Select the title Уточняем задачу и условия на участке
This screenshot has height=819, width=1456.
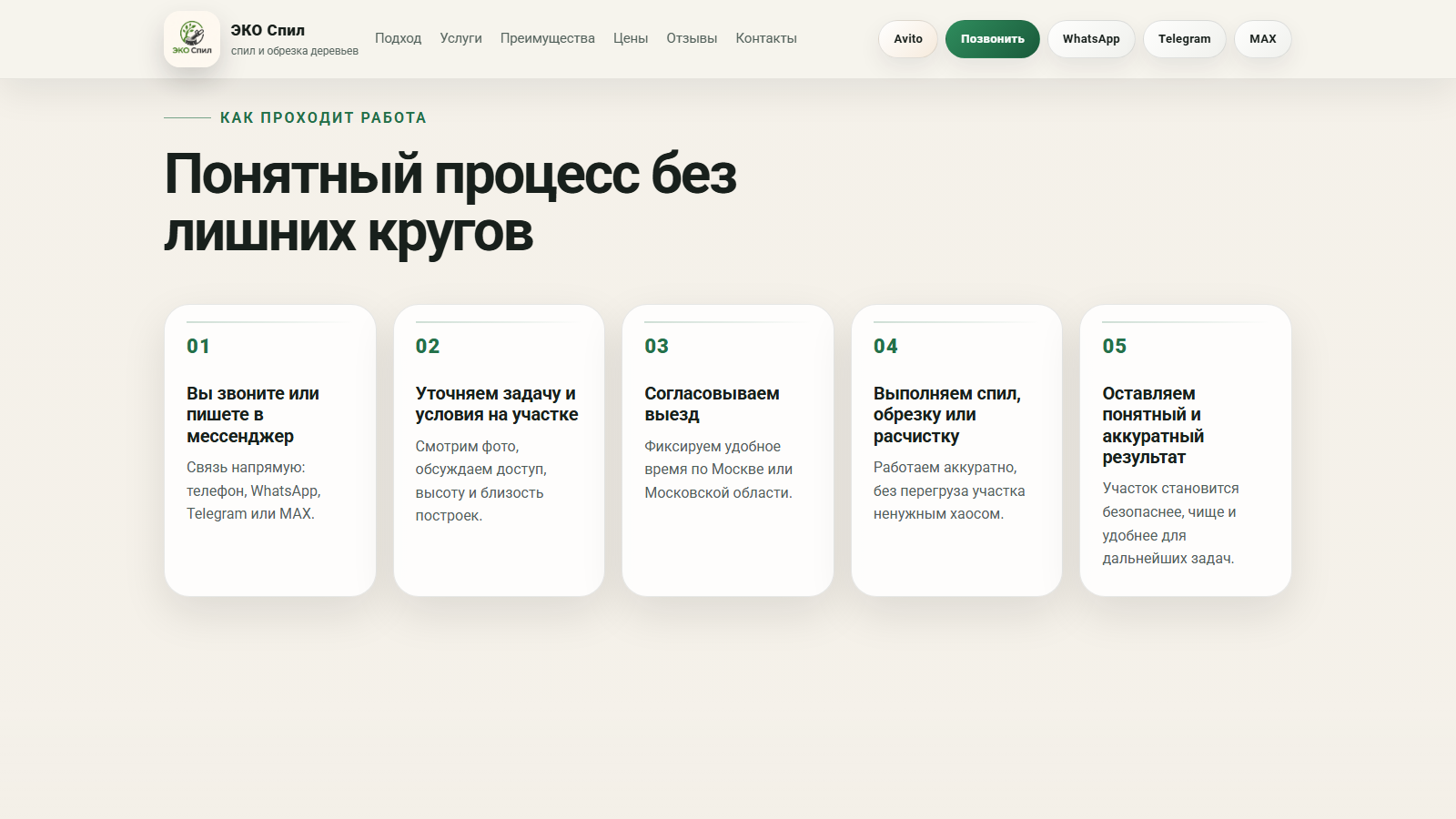pos(497,404)
